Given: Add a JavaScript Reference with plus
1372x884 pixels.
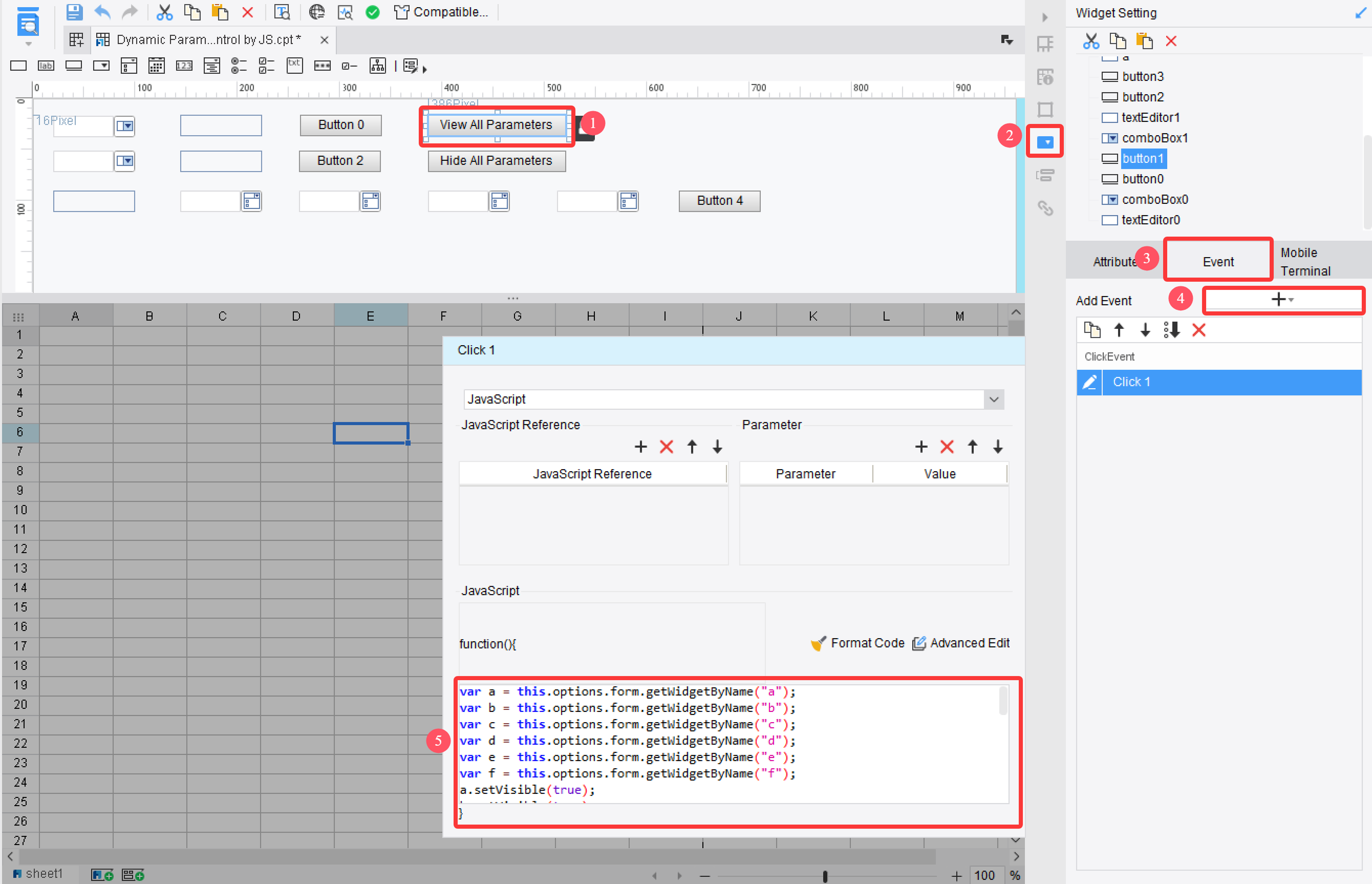Looking at the screenshot, I should point(640,447).
